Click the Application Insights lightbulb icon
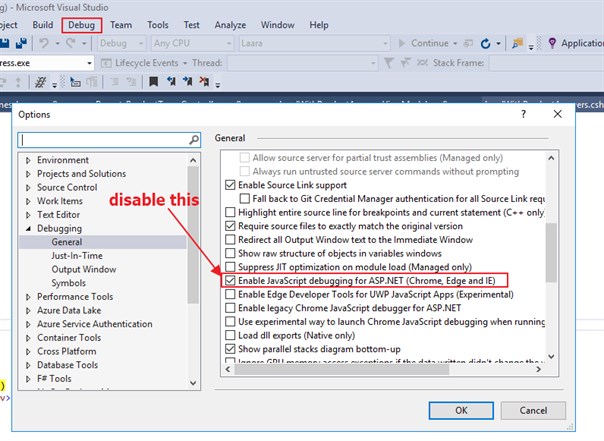This screenshot has width=604, height=441. 552,43
